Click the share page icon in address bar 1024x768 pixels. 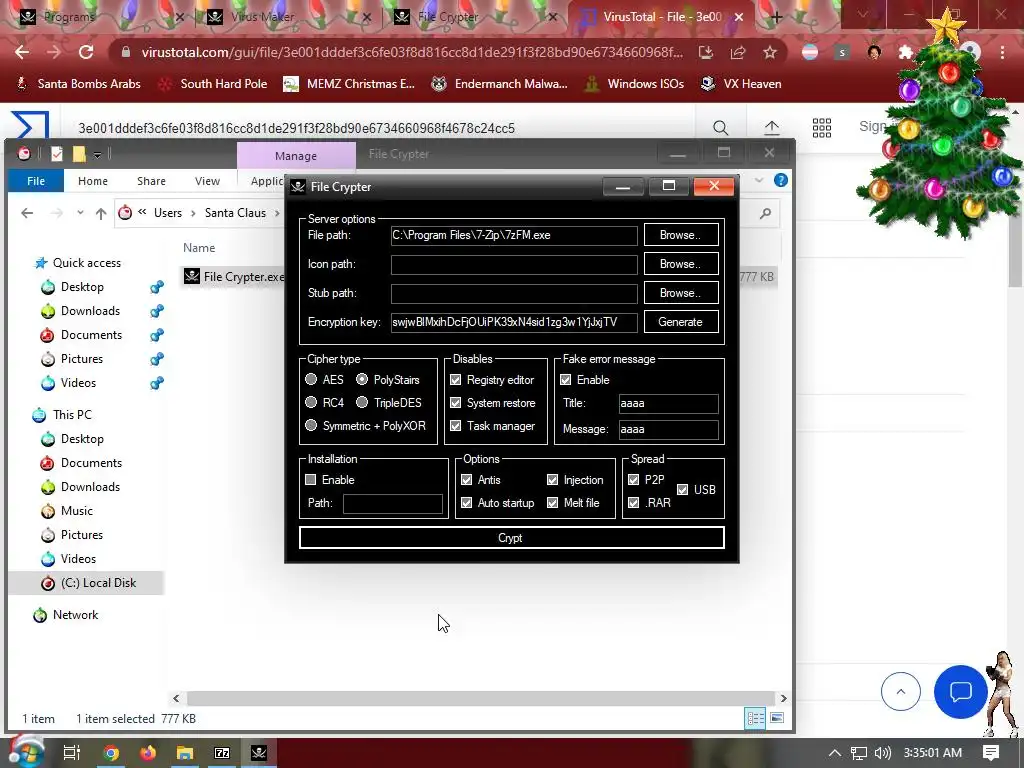pyautogui.click(x=738, y=52)
